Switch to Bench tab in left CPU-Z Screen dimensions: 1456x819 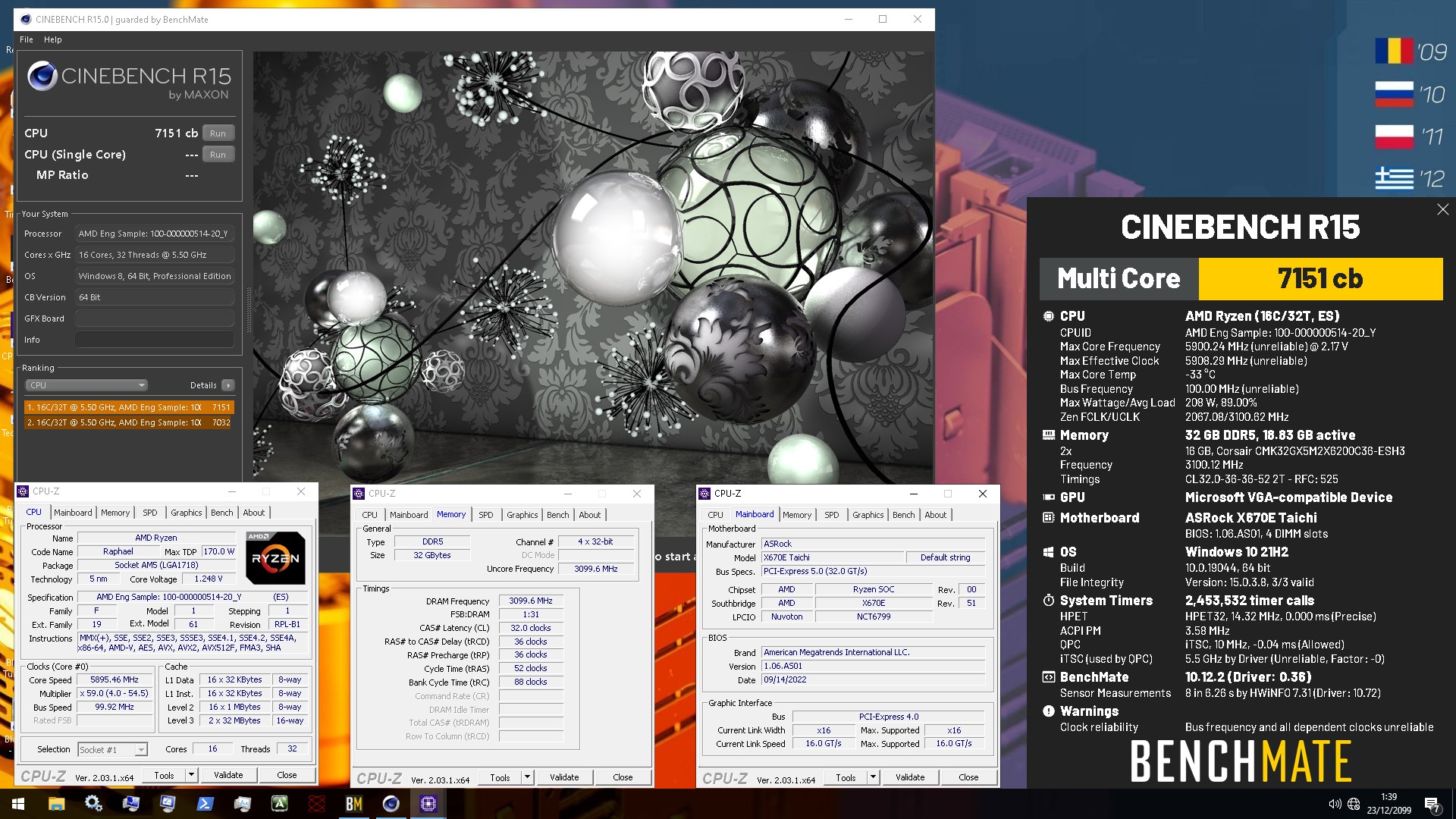(222, 513)
